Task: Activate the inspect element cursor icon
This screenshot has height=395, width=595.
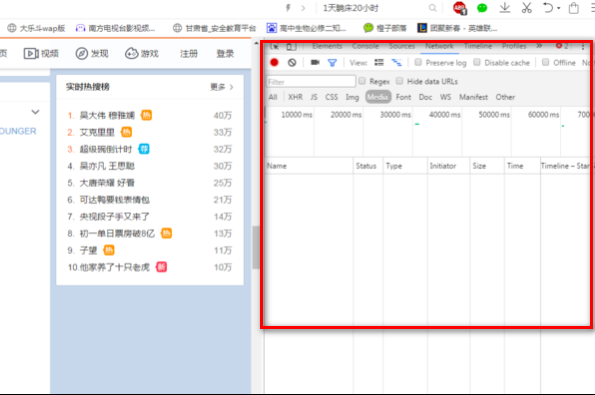Action: click(275, 46)
